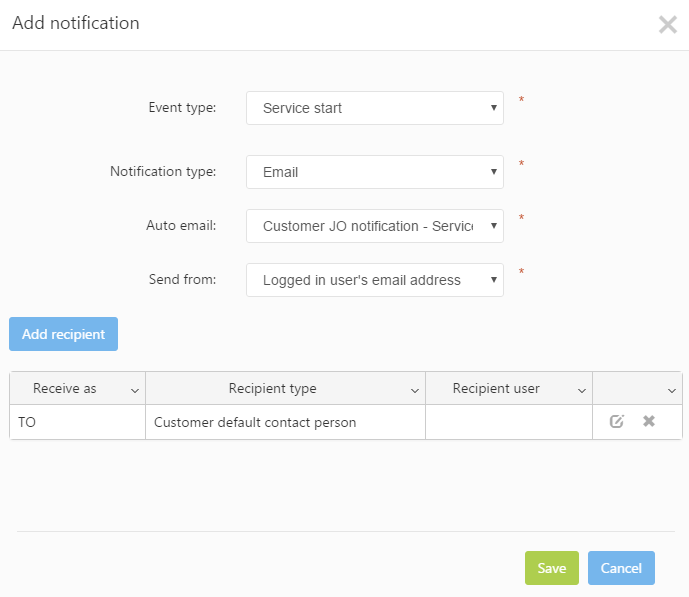Expand the Send from dropdown
This screenshot has width=689, height=597.
[374, 280]
